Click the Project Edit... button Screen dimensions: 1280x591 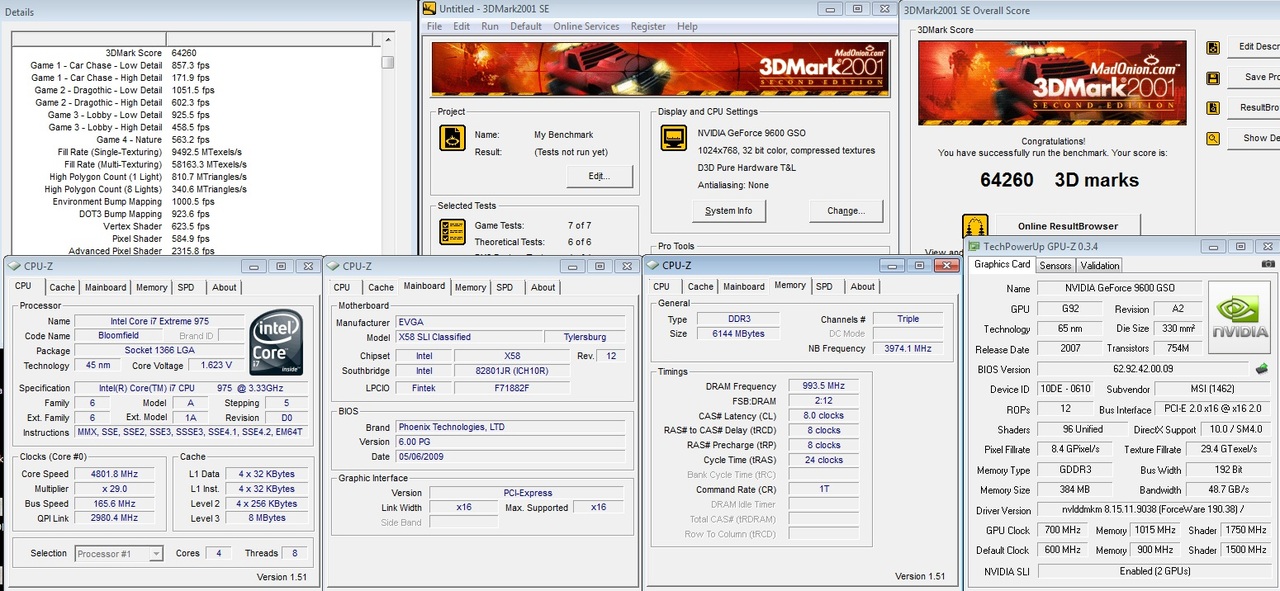pos(600,176)
